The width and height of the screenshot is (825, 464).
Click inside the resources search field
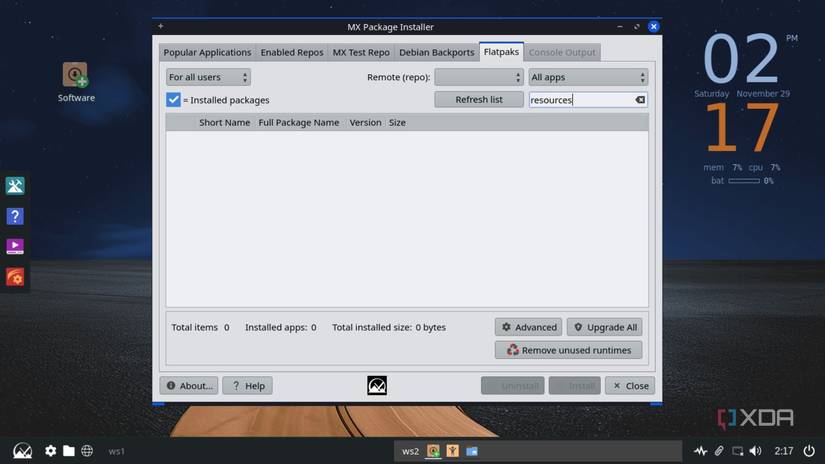[580, 100]
